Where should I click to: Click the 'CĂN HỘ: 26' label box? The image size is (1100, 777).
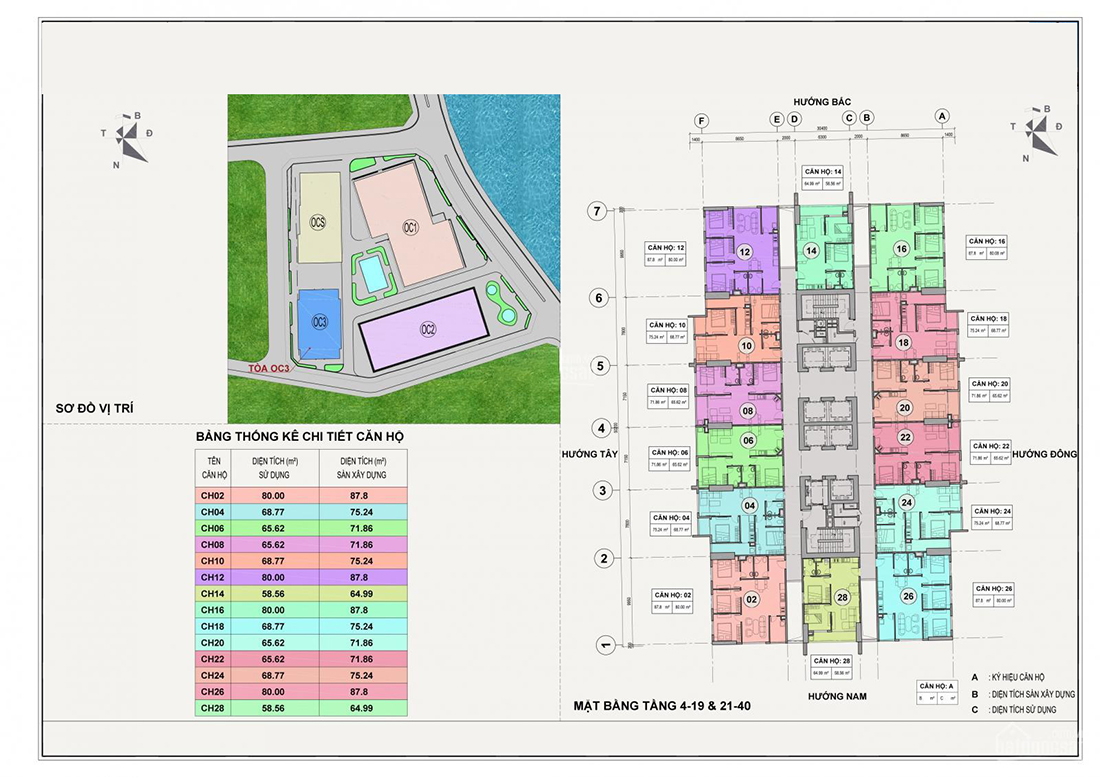click(x=993, y=595)
